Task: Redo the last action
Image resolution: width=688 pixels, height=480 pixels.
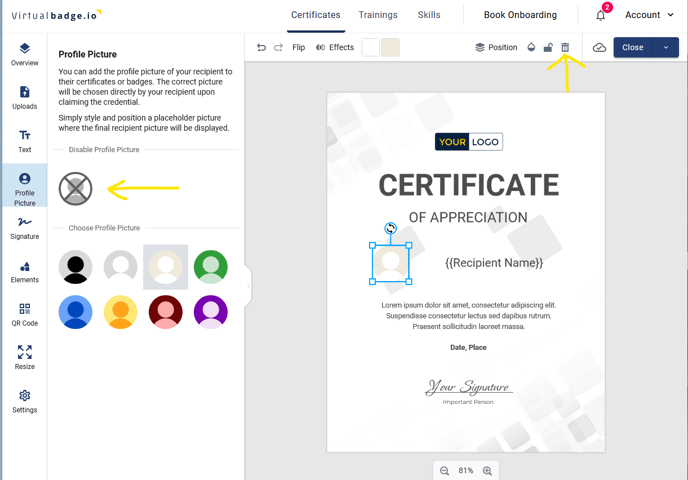Action: (x=278, y=47)
